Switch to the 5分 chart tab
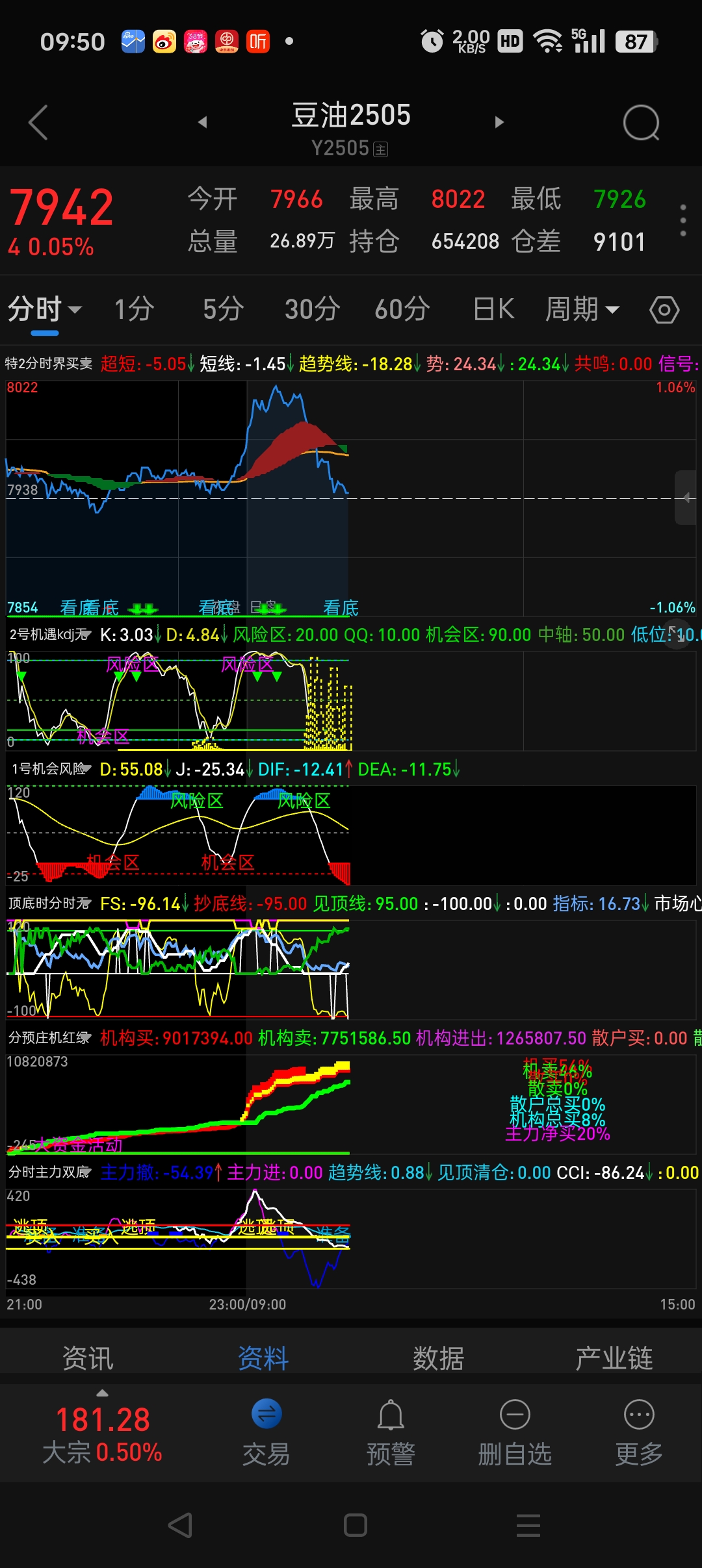The height and width of the screenshot is (1568, 702). pyautogui.click(x=224, y=309)
